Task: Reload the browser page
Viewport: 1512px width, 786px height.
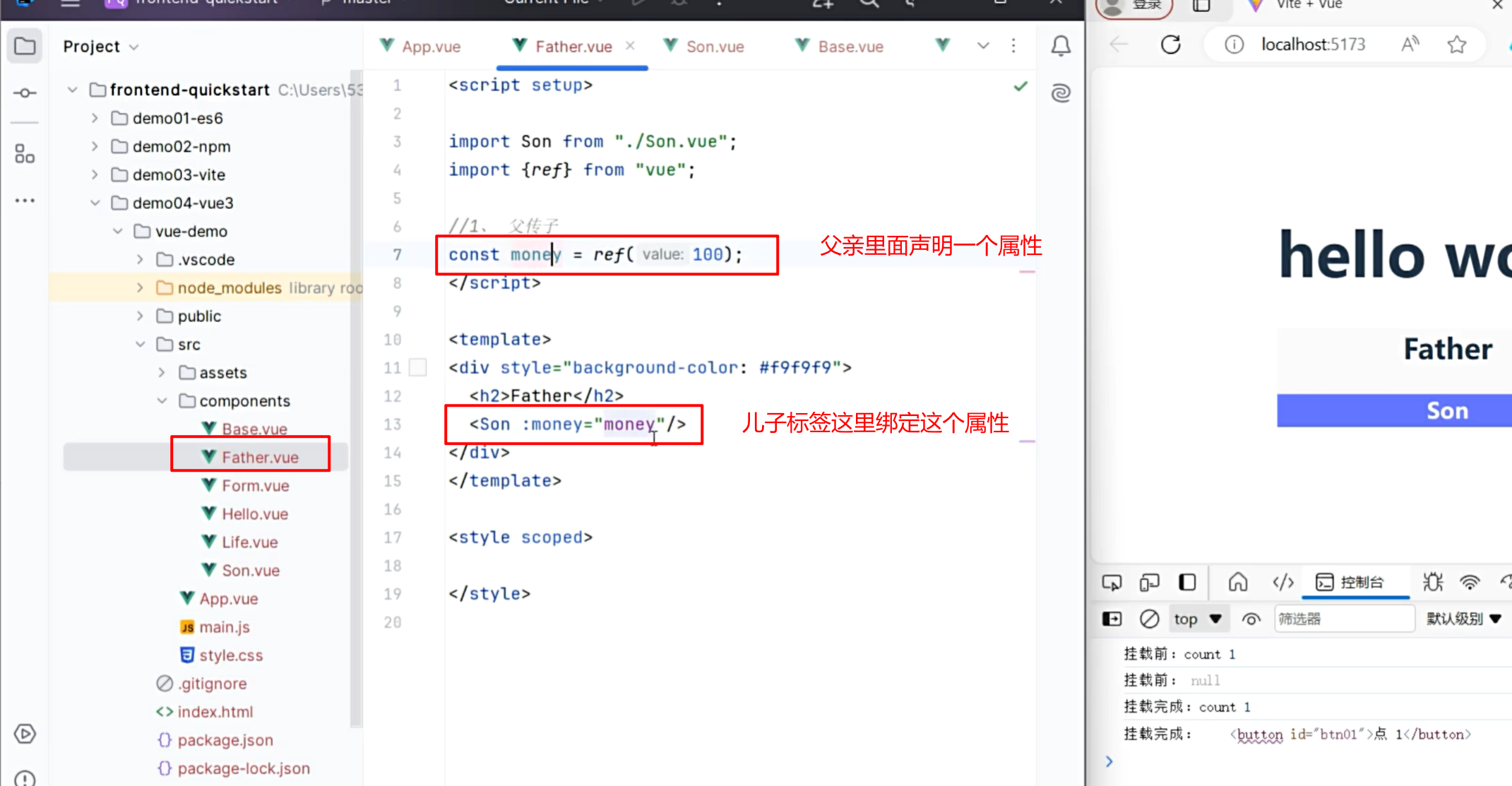Action: [x=1170, y=44]
